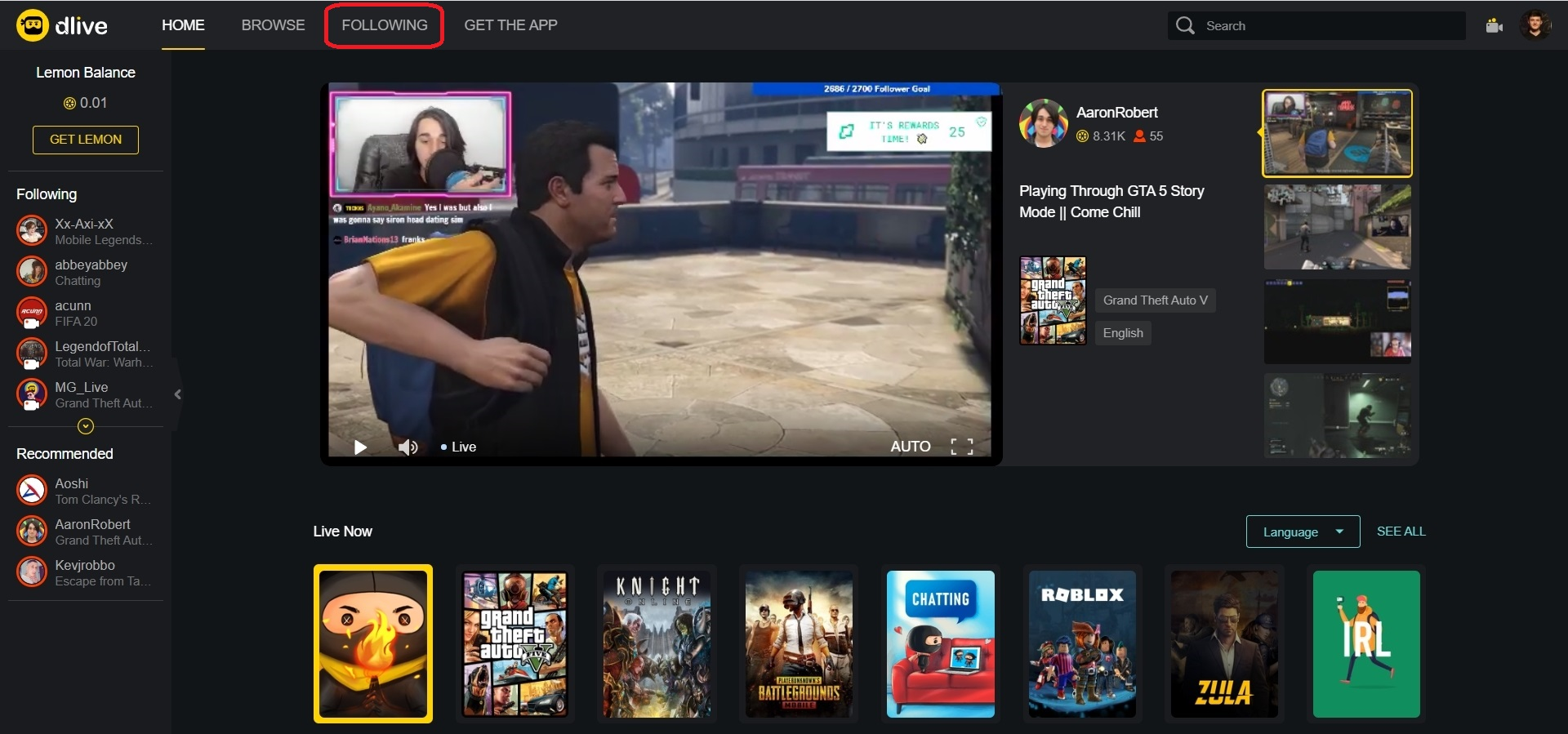Select the ninja flame category card
The height and width of the screenshot is (734, 1568).
373,644
